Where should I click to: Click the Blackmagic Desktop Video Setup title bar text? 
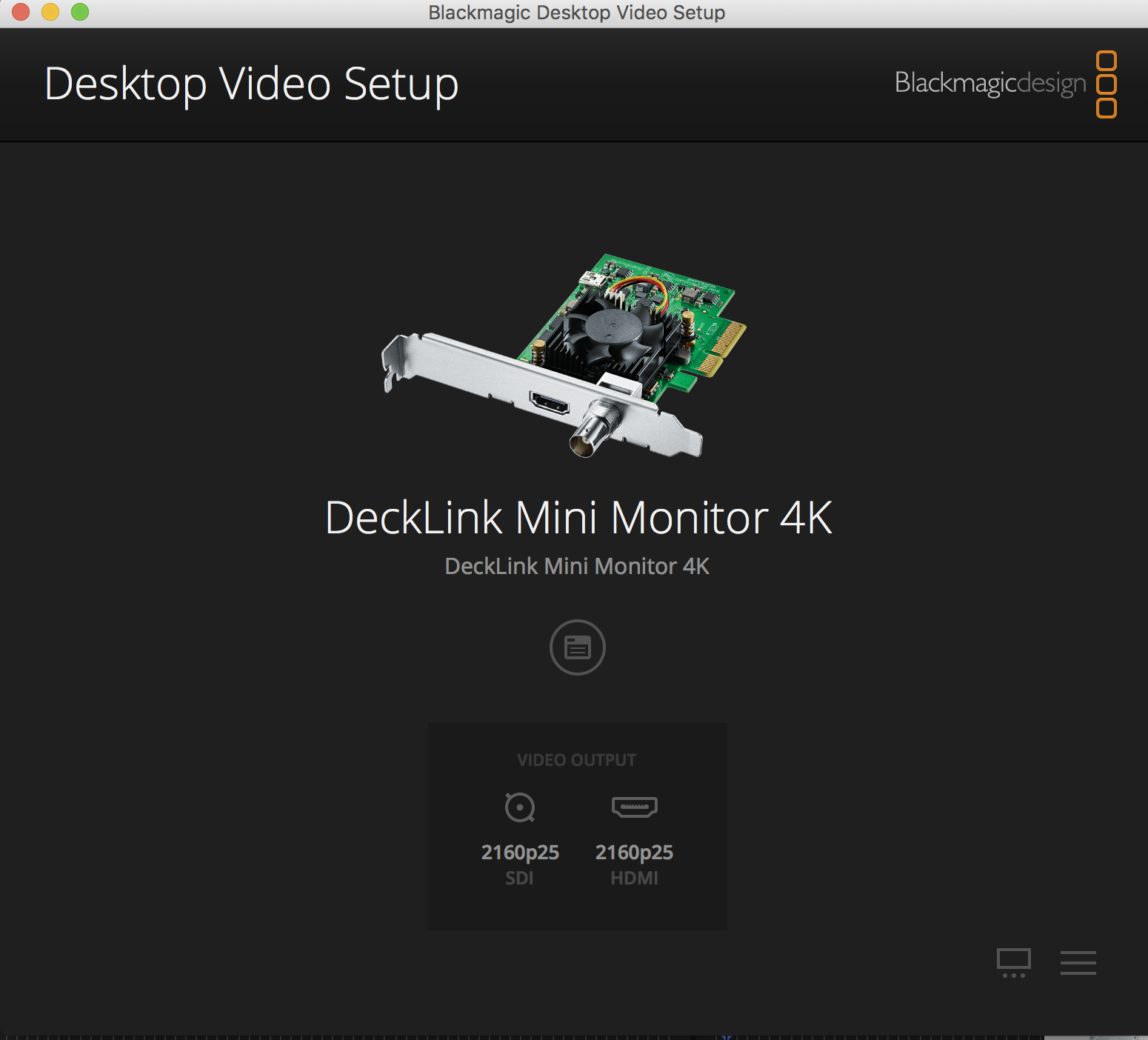577,13
